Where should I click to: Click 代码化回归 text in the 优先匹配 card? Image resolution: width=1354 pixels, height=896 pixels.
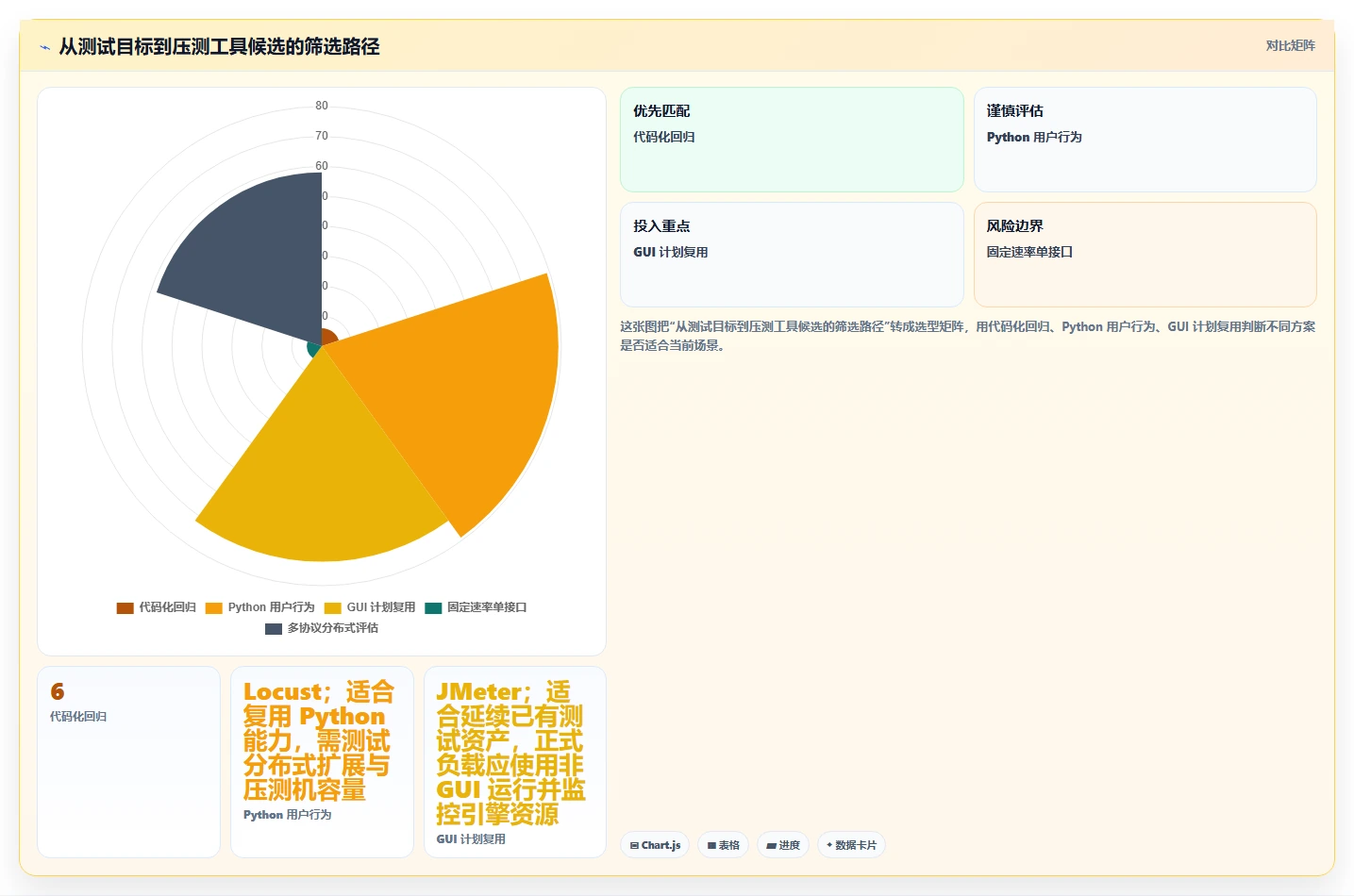[x=664, y=137]
